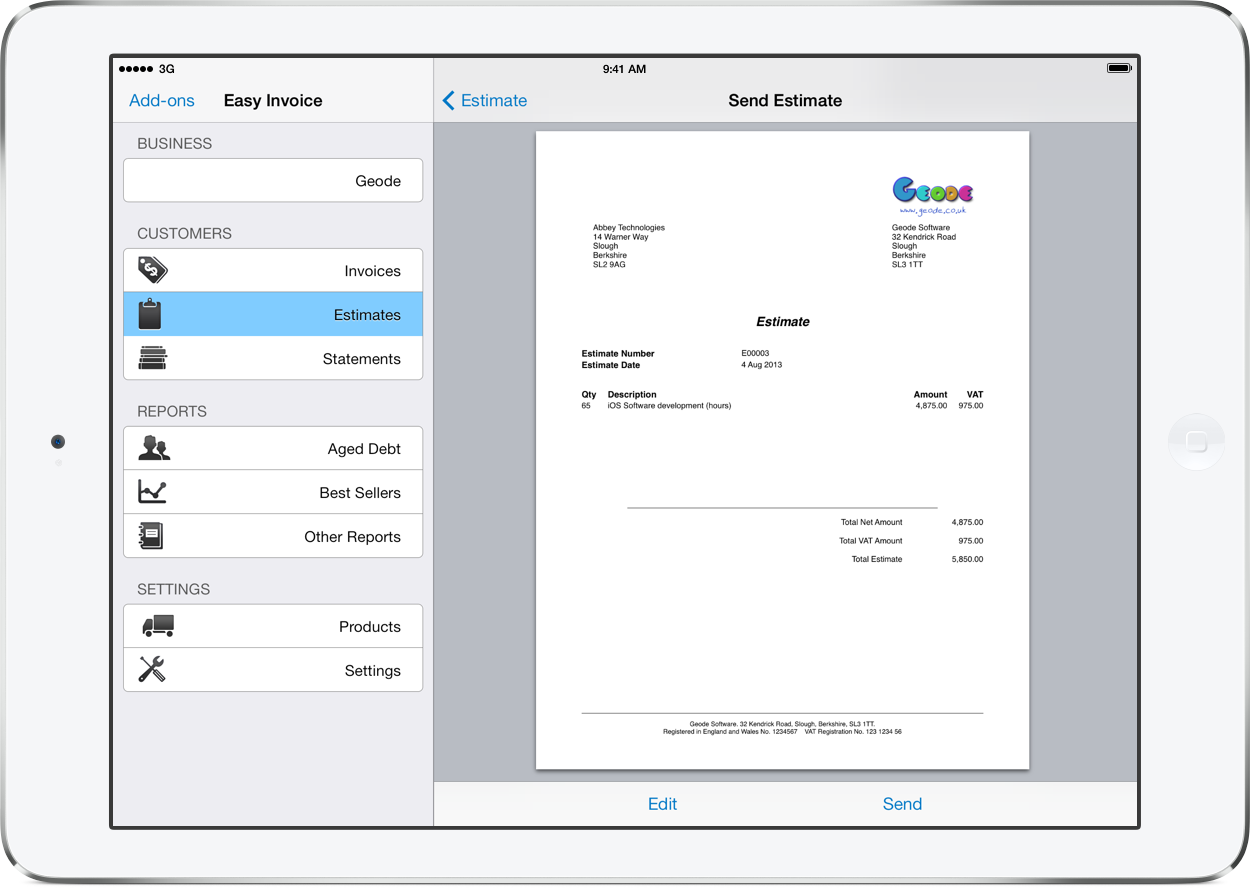Click the Geode logo on the estimate
This screenshot has height=888, width=1250.
932,195
